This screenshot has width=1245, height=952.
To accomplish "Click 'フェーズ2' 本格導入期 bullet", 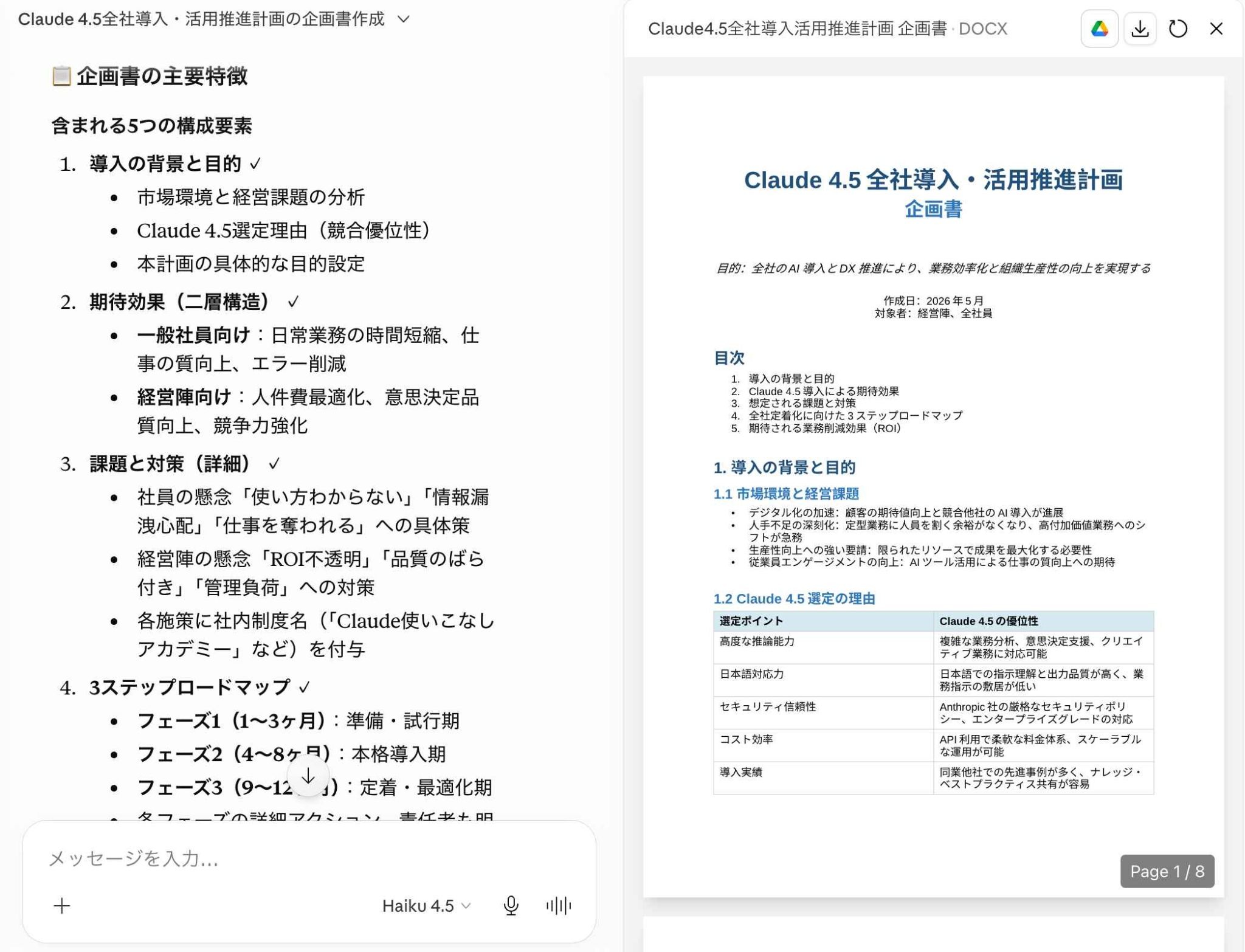I will click(291, 754).
